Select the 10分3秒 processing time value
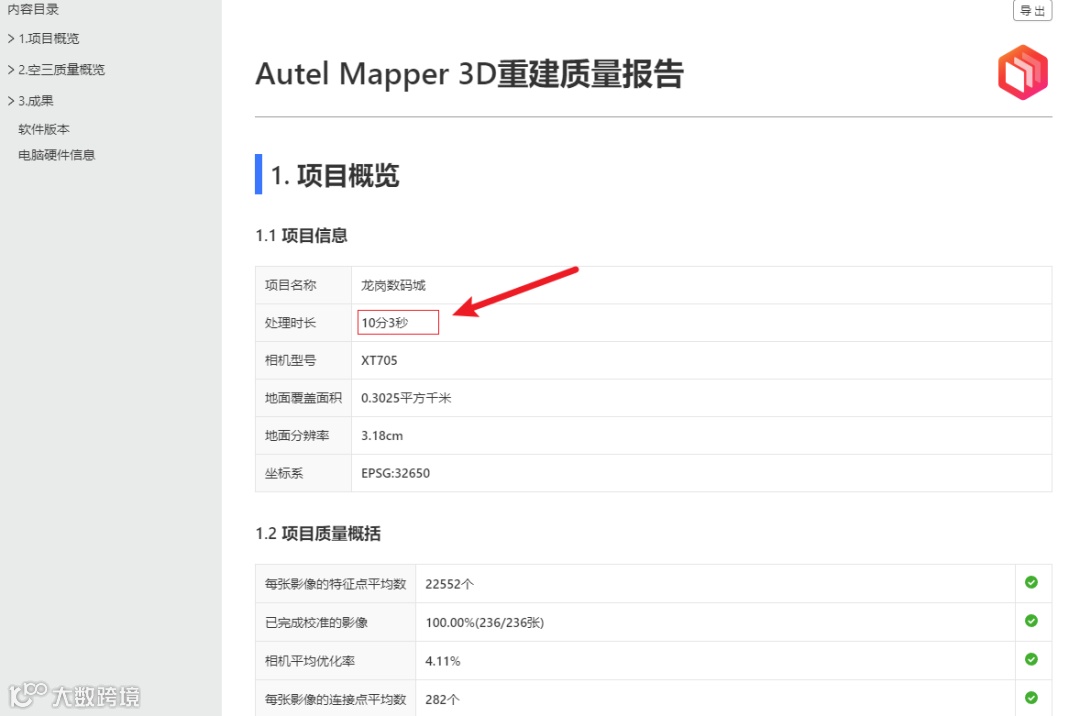 (x=385, y=323)
